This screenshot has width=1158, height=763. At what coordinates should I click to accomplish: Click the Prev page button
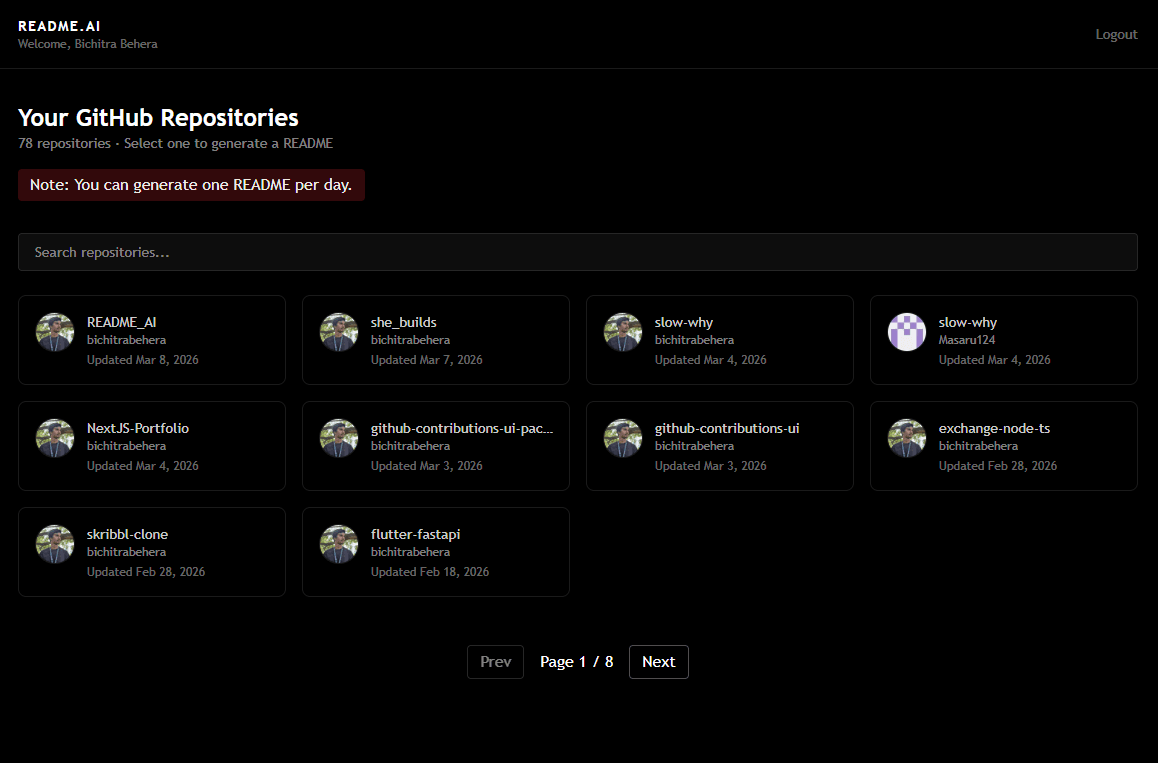[495, 661]
